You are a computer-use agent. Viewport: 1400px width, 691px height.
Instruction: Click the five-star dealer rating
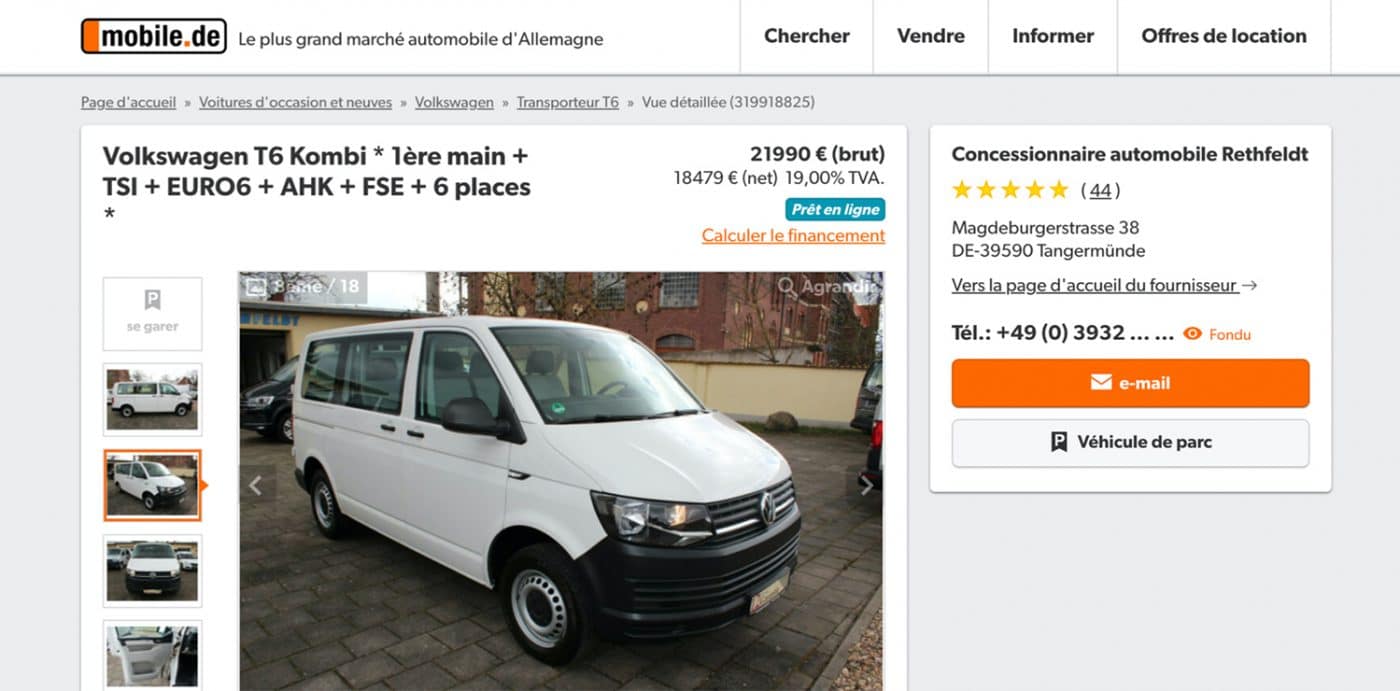1010,190
